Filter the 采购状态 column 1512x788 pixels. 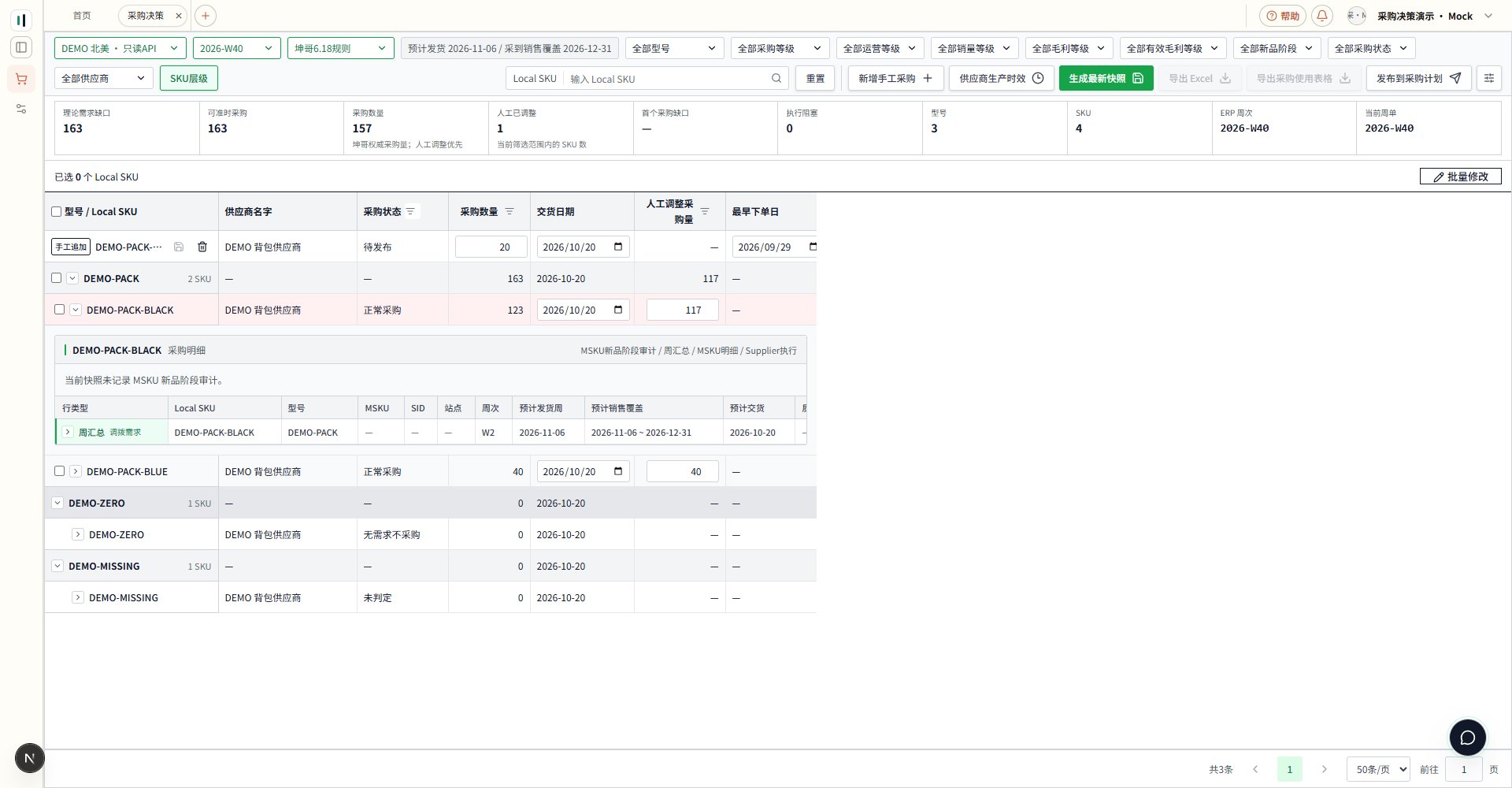[410, 211]
